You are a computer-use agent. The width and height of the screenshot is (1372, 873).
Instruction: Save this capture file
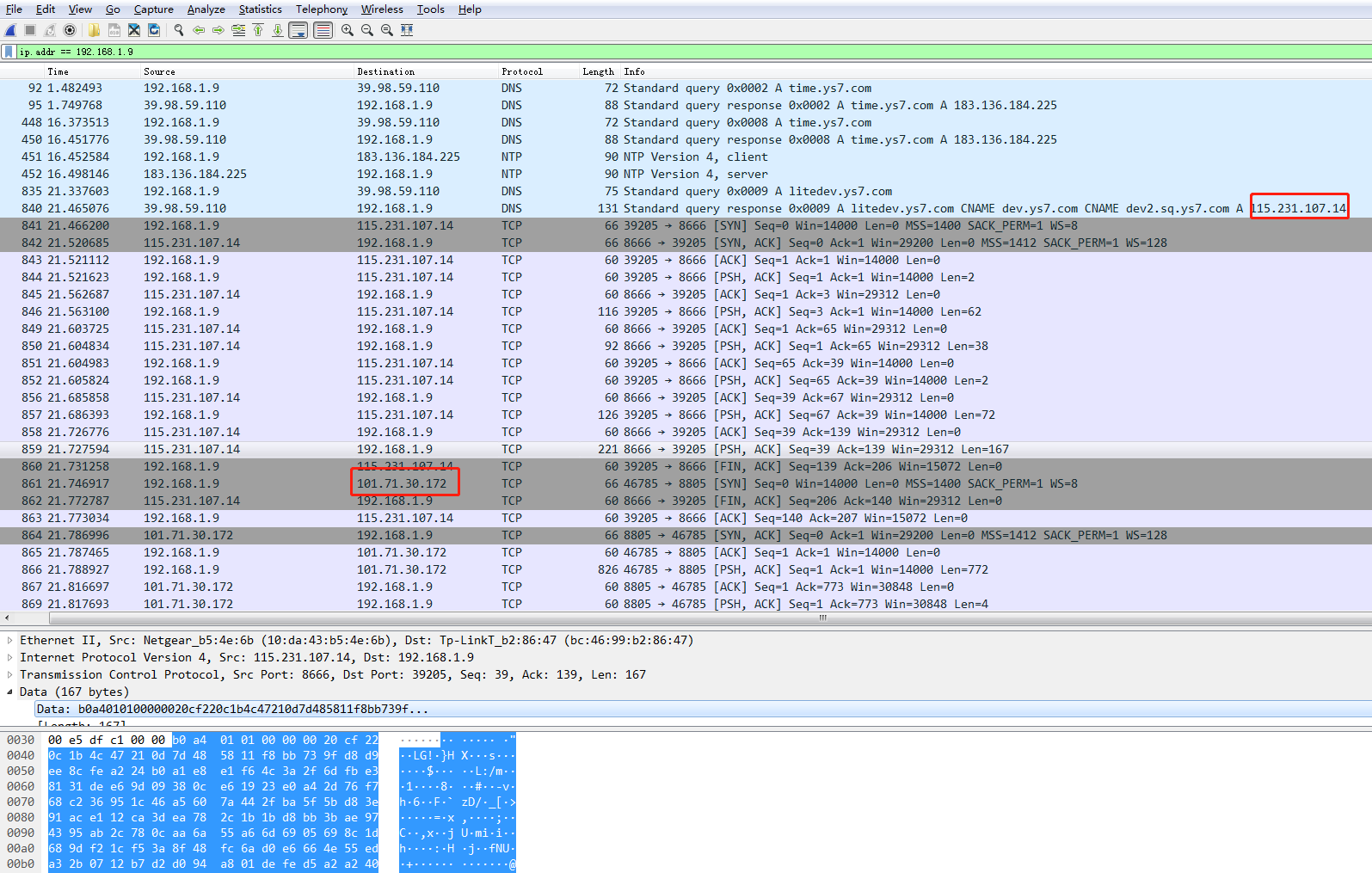click(114, 30)
